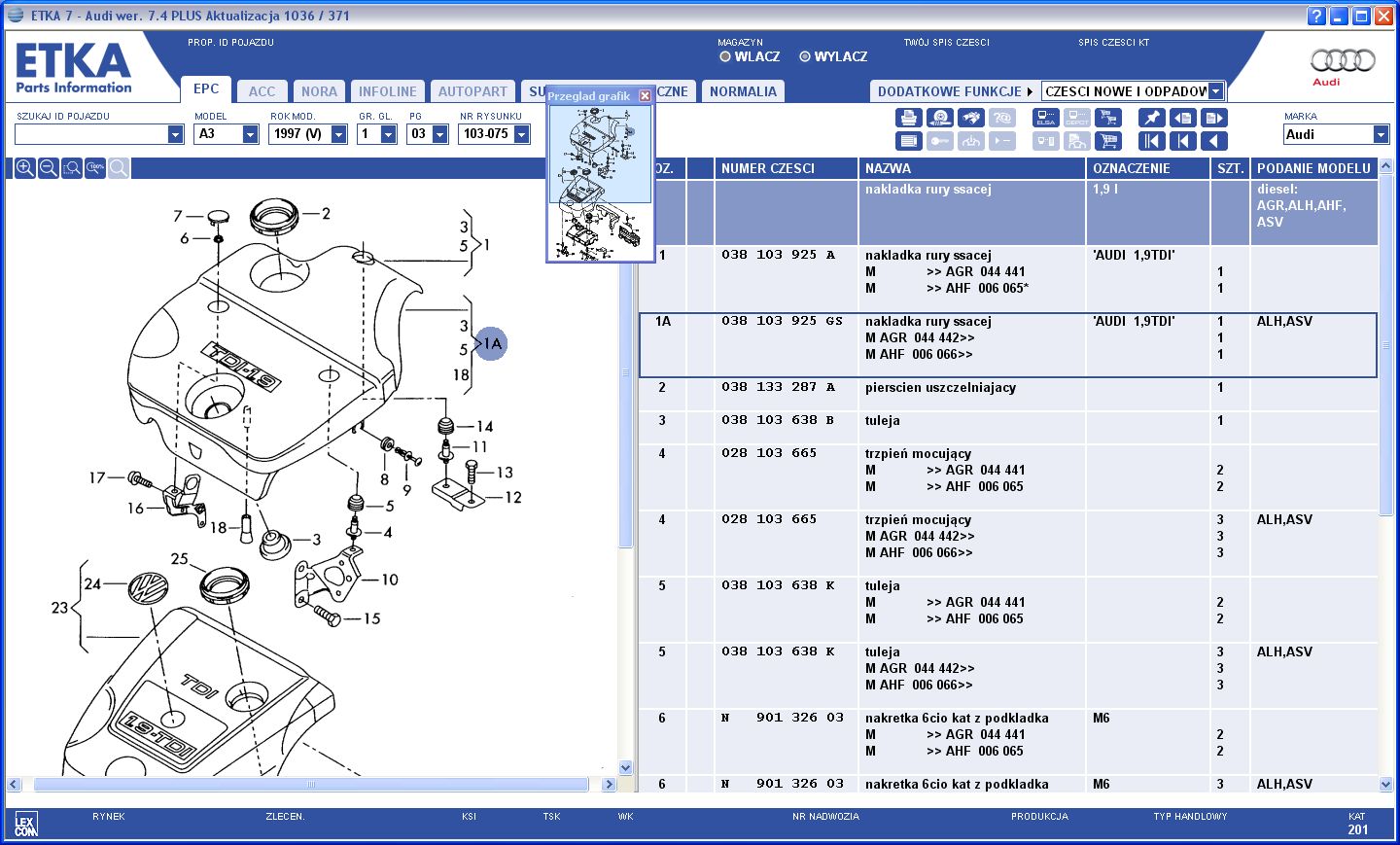This screenshot has height=845, width=1400.
Task: Click the PODANIE MODELU column header
Action: 1313,168
